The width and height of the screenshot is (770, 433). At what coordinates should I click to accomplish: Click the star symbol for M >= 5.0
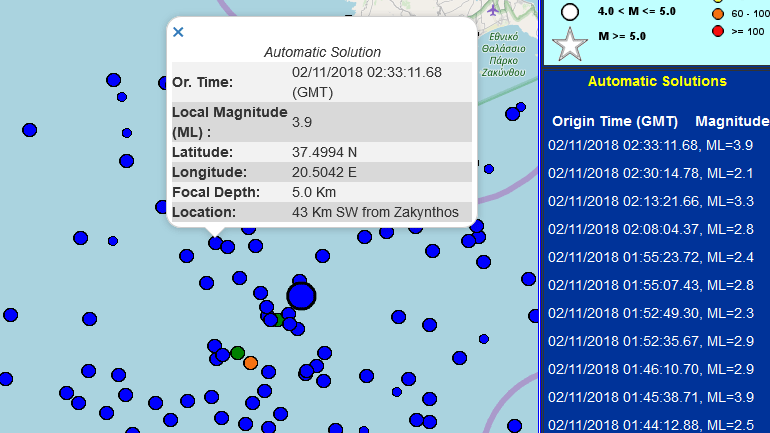pyautogui.click(x=570, y=46)
